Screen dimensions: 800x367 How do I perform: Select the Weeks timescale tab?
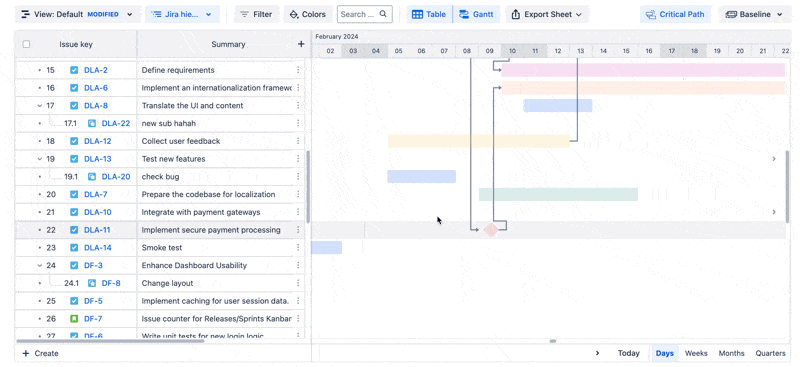696,353
